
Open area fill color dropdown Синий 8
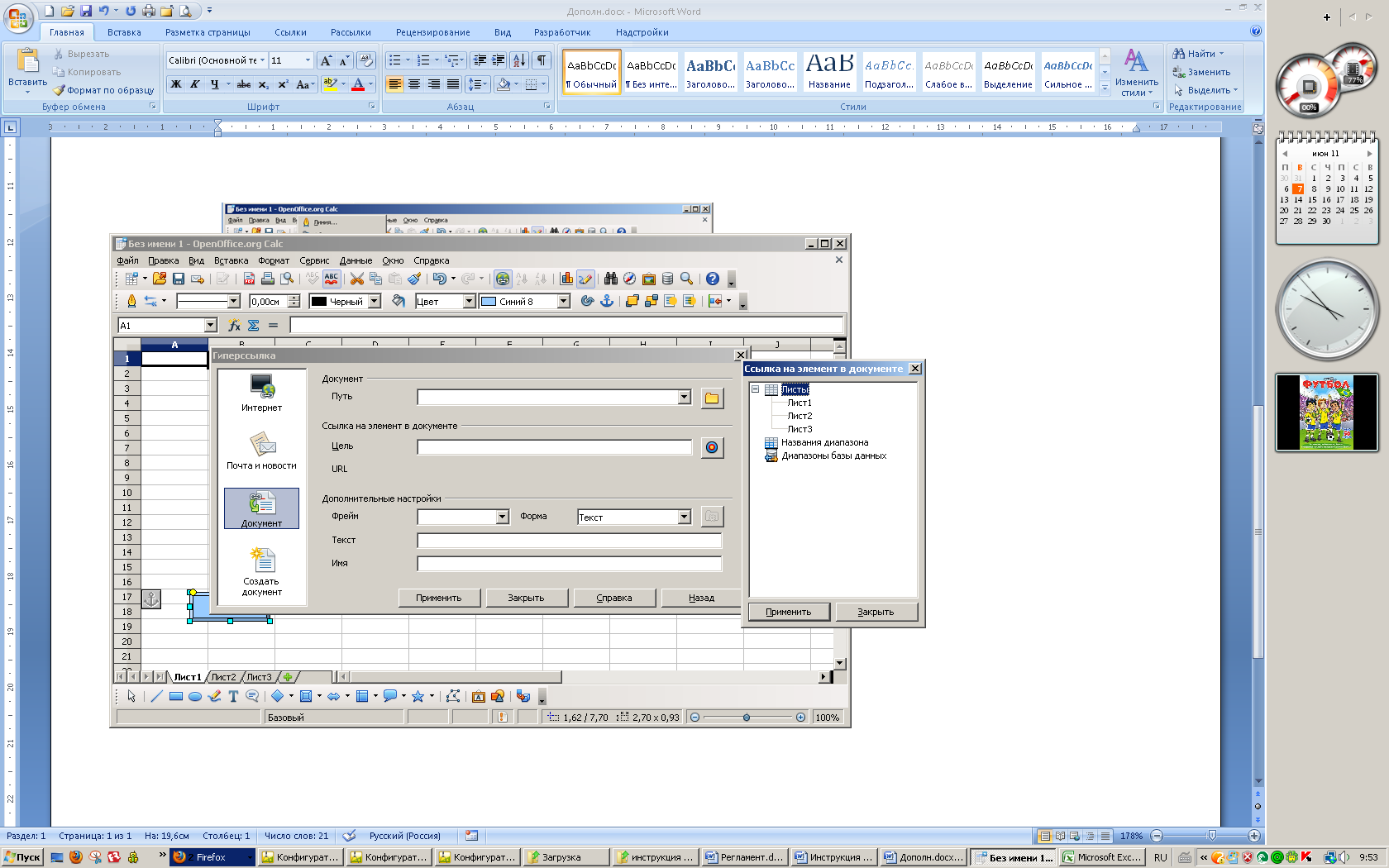point(564,302)
